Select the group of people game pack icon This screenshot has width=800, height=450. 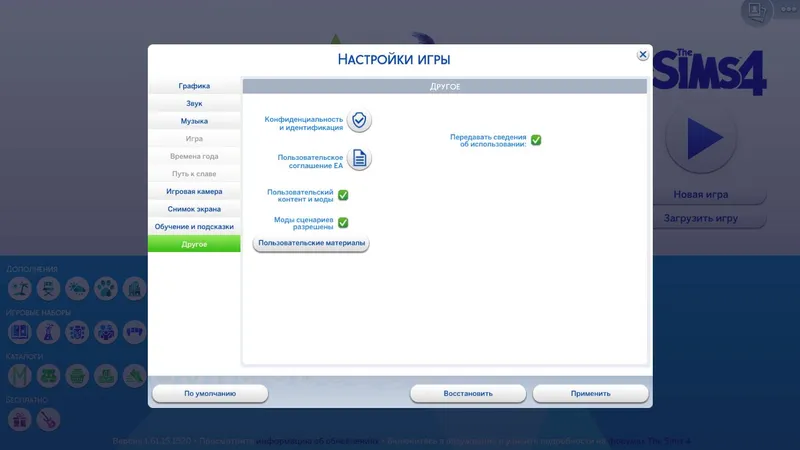tap(106, 332)
